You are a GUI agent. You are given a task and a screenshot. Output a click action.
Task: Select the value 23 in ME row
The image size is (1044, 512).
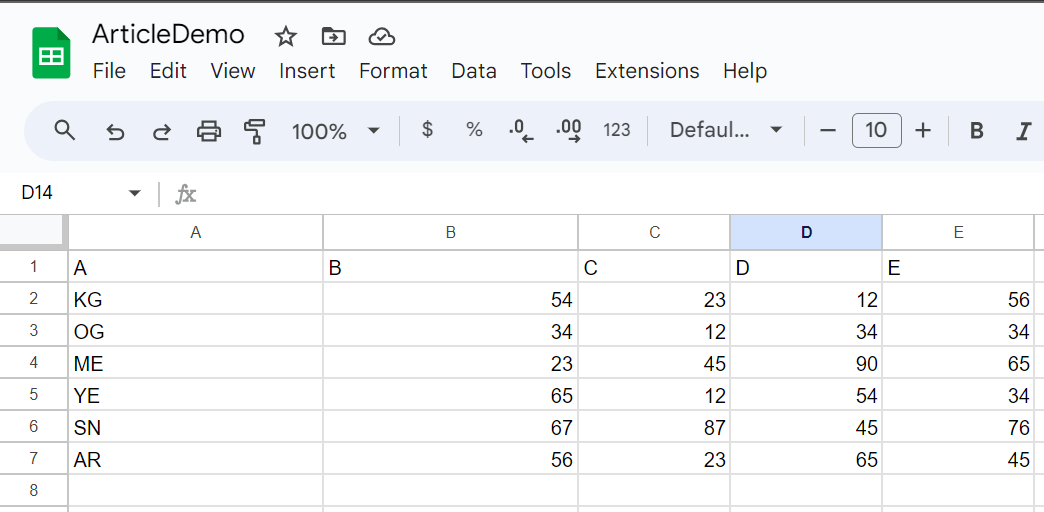point(450,363)
